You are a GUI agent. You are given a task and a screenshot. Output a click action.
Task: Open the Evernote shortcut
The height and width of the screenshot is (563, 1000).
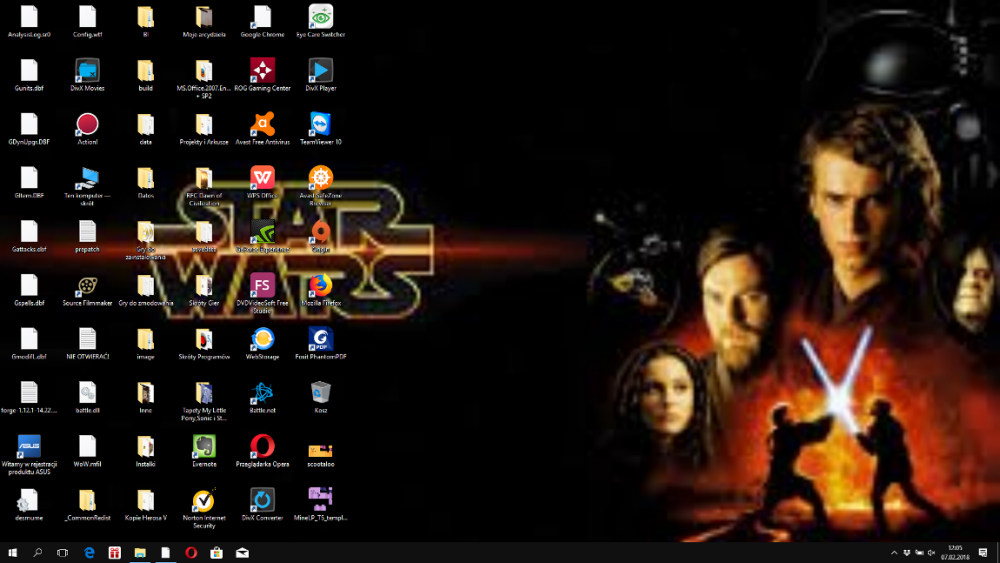204,446
